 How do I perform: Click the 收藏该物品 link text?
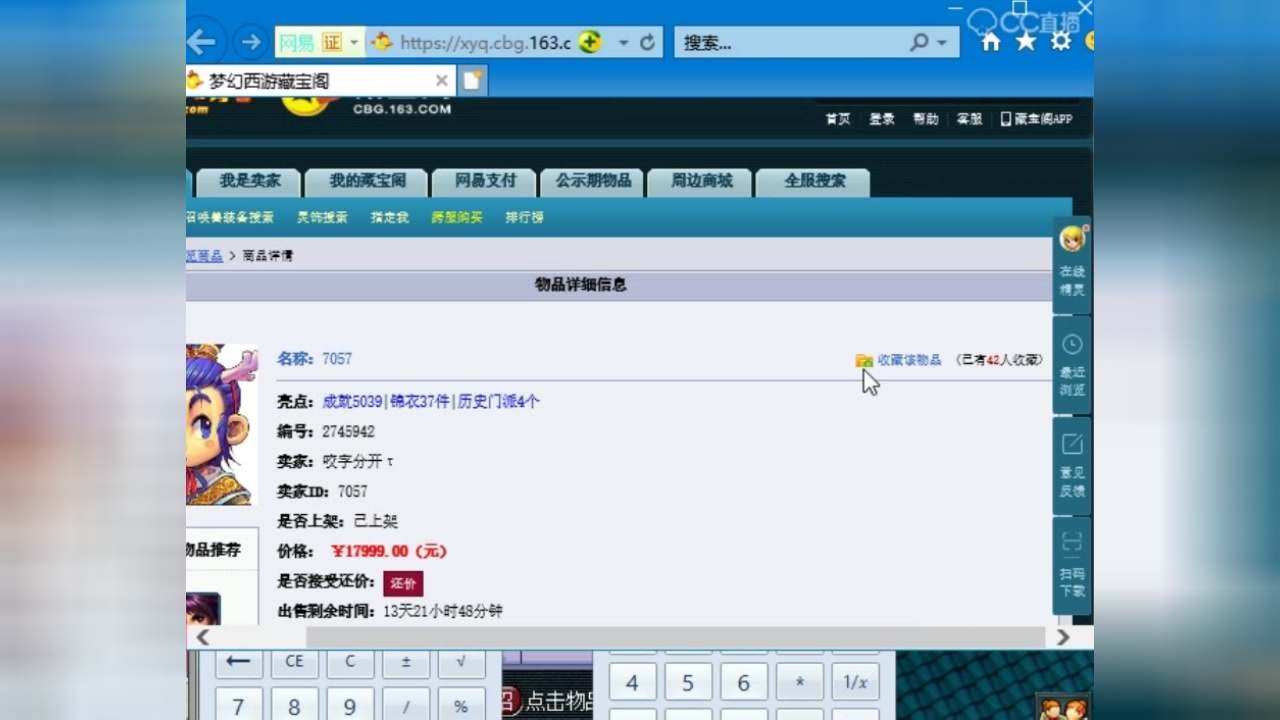(x=909, y=360)
